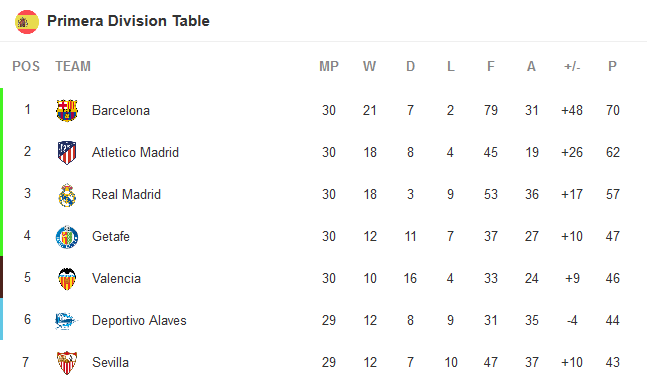Sort by the P points column header
This screenshot has height=383, width=647.
pos(612,66)
